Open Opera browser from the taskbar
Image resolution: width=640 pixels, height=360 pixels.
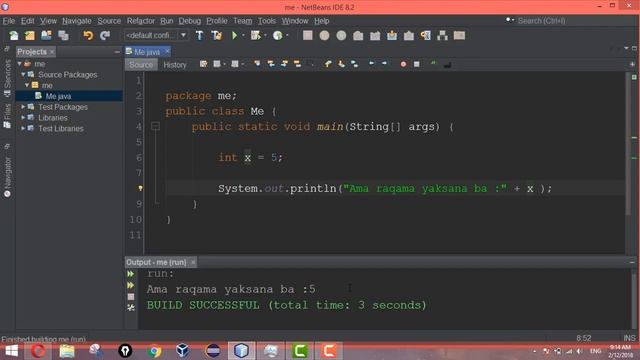coord(38,351)
